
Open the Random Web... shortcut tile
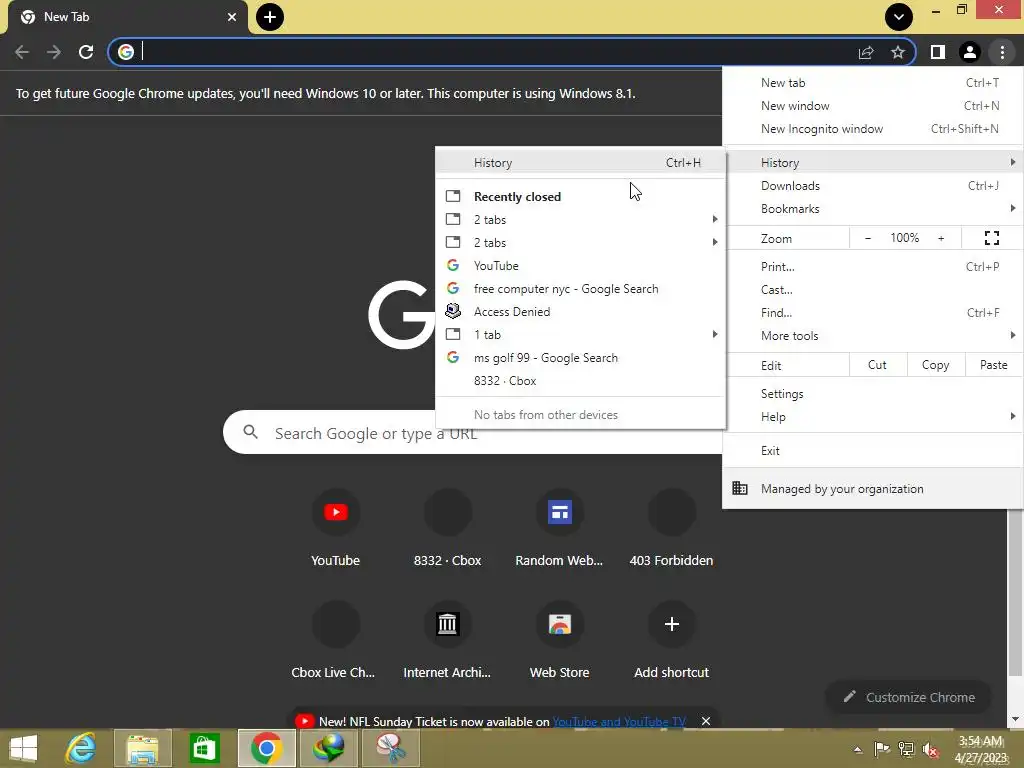click(560, 529)
